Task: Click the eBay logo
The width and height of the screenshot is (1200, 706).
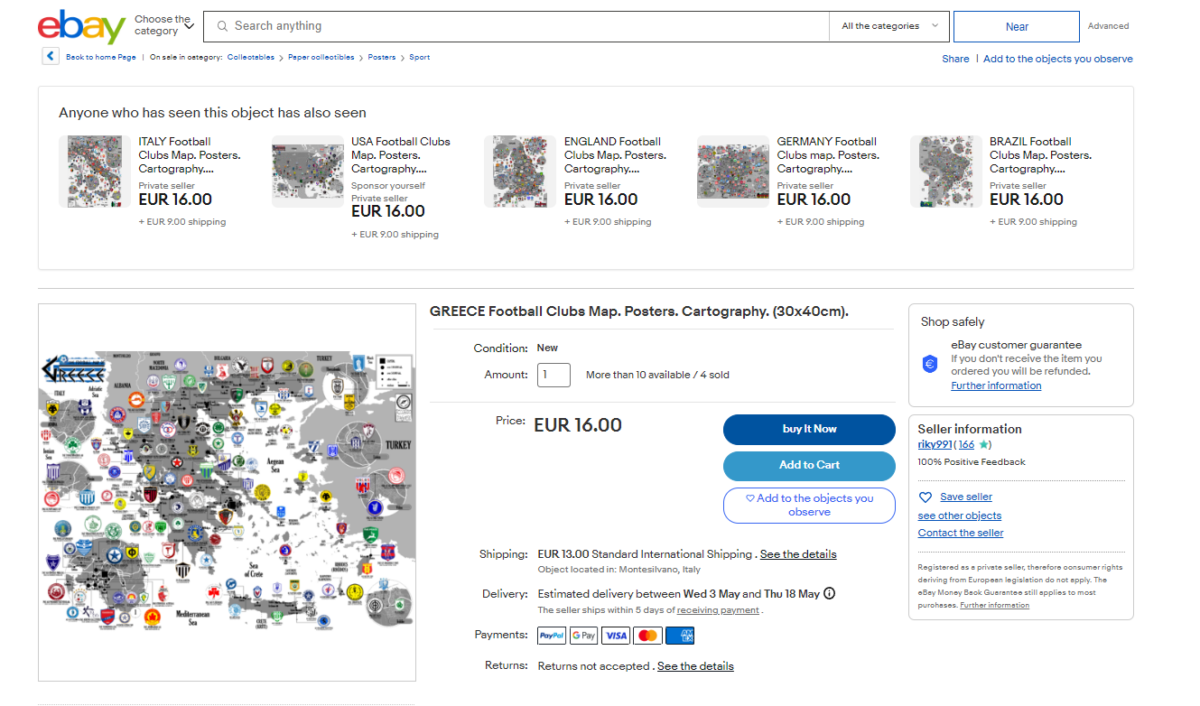Action: (81, 26)
